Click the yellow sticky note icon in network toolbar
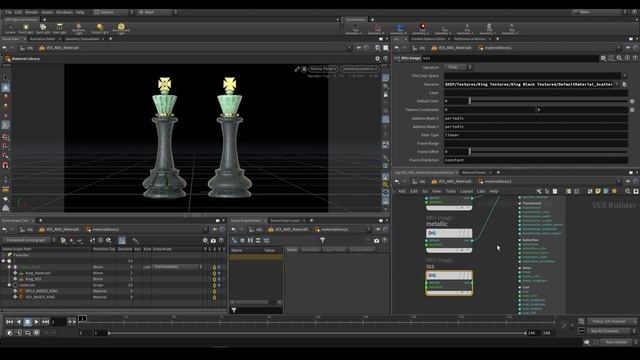Viewport: 640px width, 360px height. pyautogui.click(x=598, y=191)
